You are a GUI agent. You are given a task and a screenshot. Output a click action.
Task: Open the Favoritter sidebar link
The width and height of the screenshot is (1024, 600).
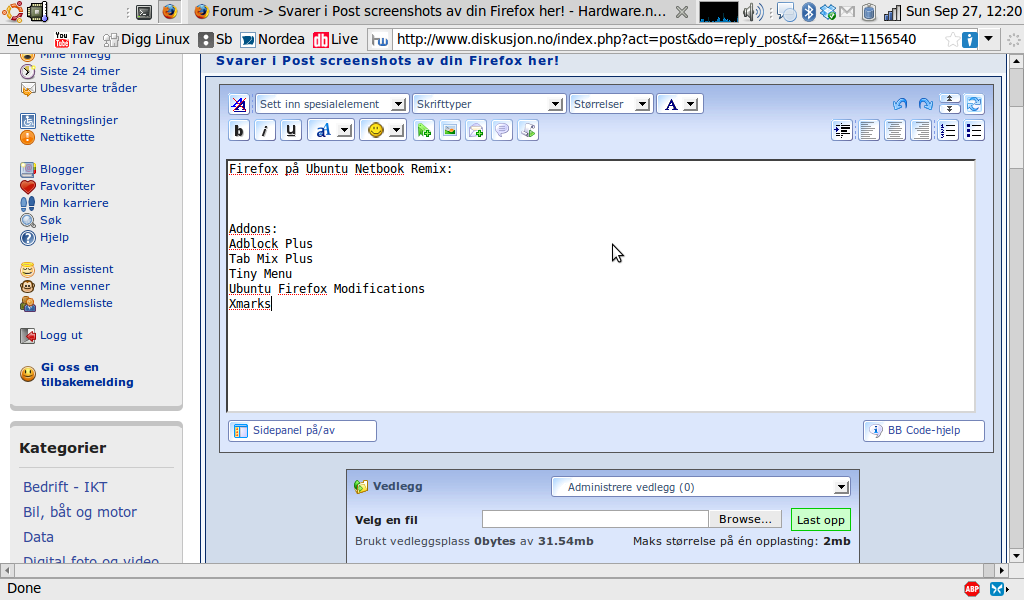[x=67, y=186]
